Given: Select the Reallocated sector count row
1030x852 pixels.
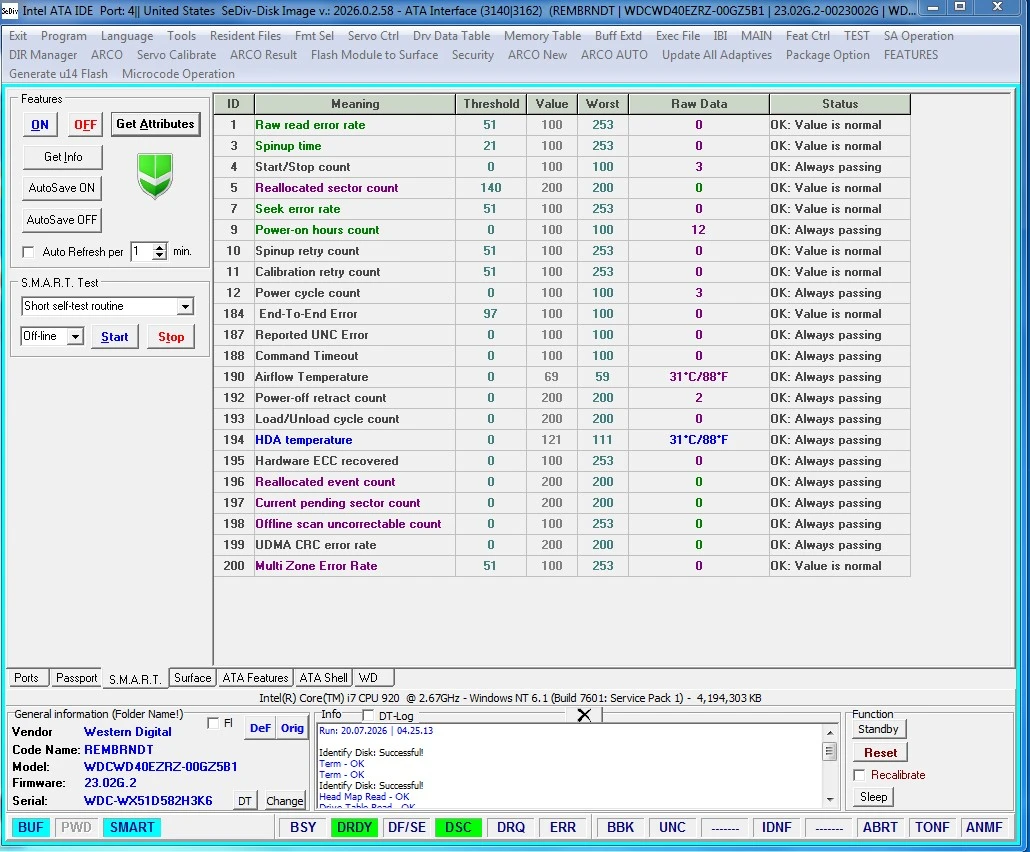Looking at the screenshot, I should (x=562, y=188).
